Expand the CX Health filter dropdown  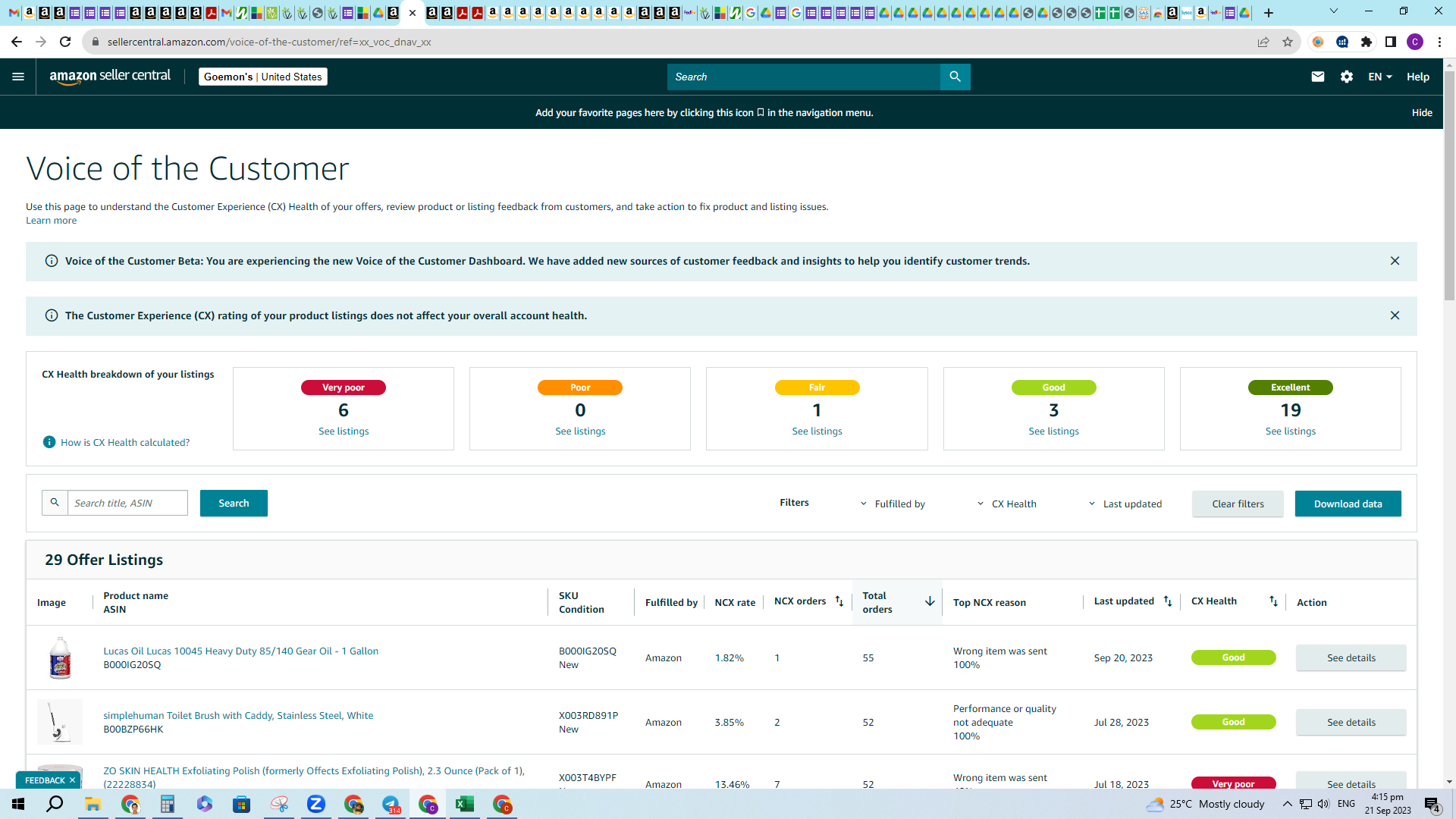click(x=1006, y=504)
